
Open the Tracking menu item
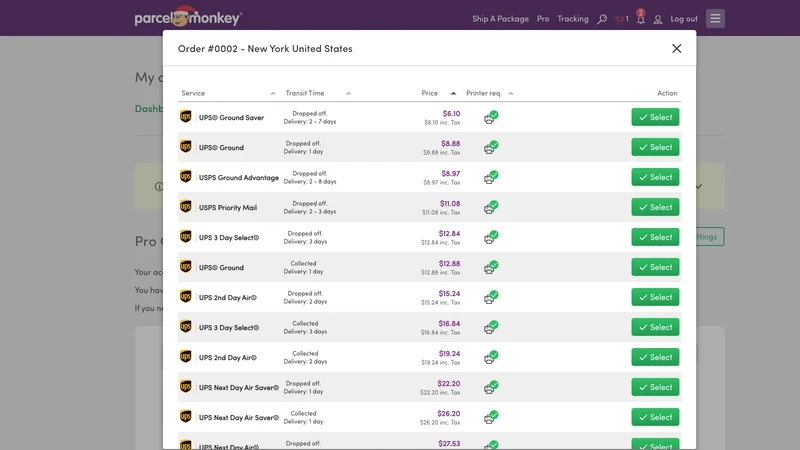[x=572, y=19]
